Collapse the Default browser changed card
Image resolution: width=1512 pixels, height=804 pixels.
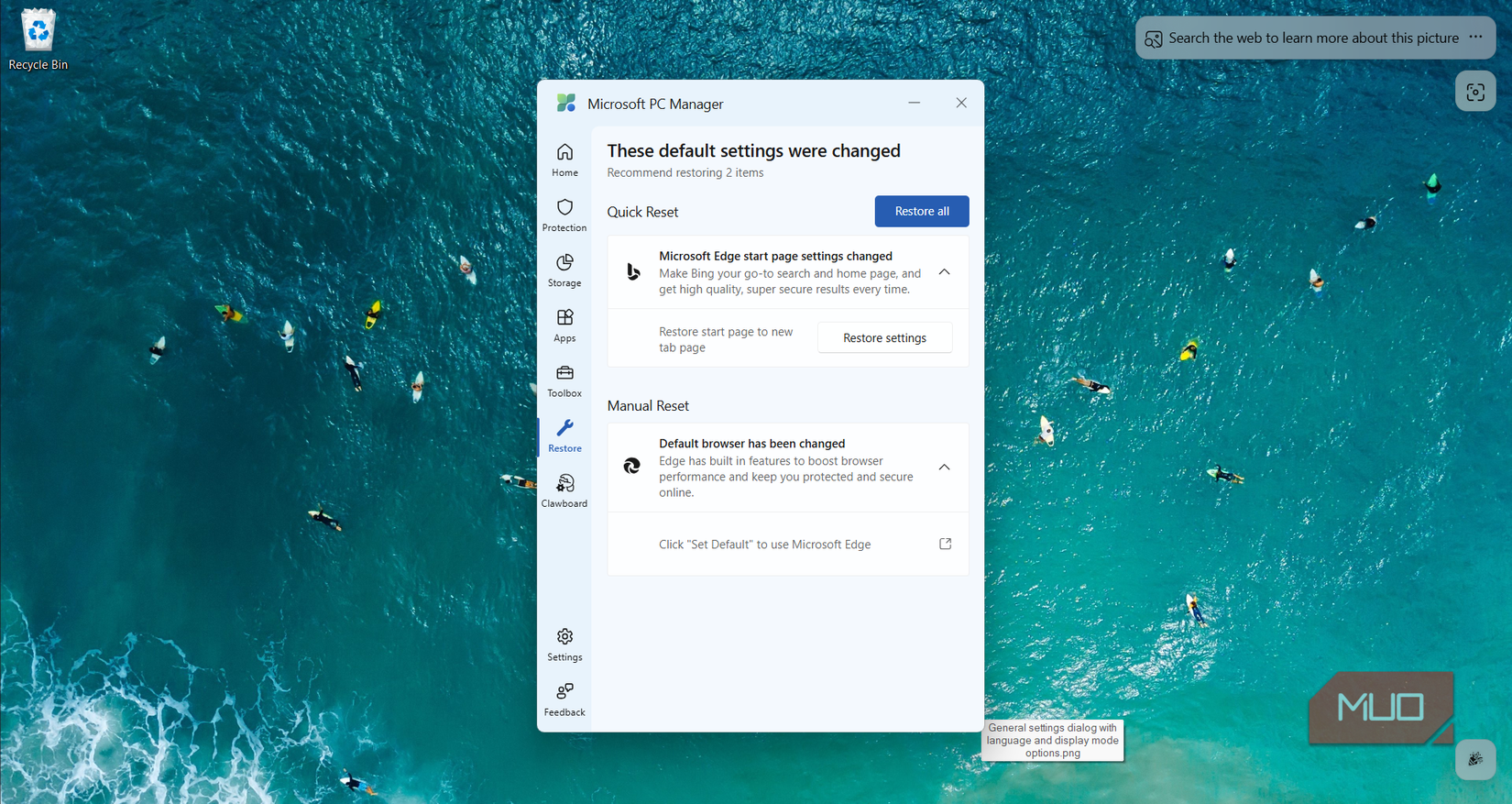(944, 468)
